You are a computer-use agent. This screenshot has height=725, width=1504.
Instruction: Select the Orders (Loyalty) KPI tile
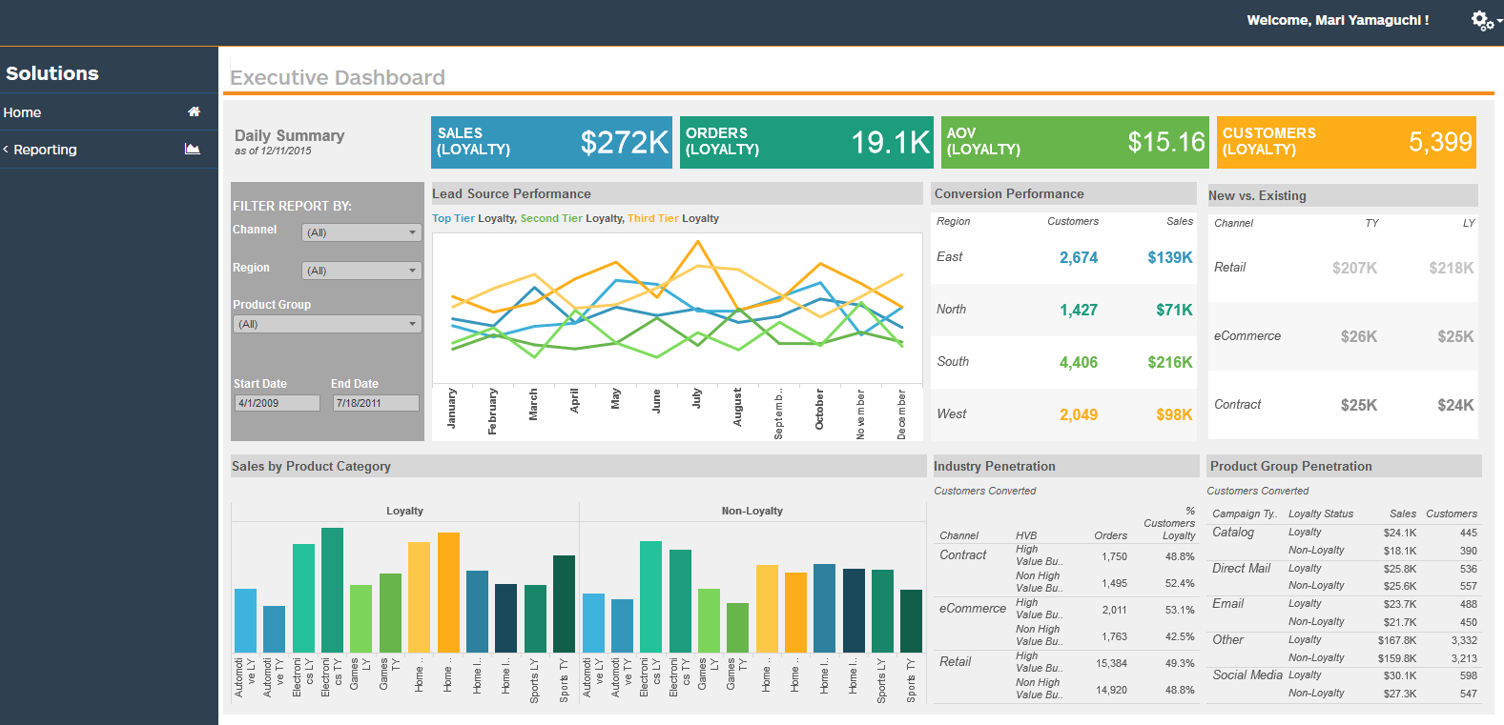pyautogui.click(x=807, y=141)
